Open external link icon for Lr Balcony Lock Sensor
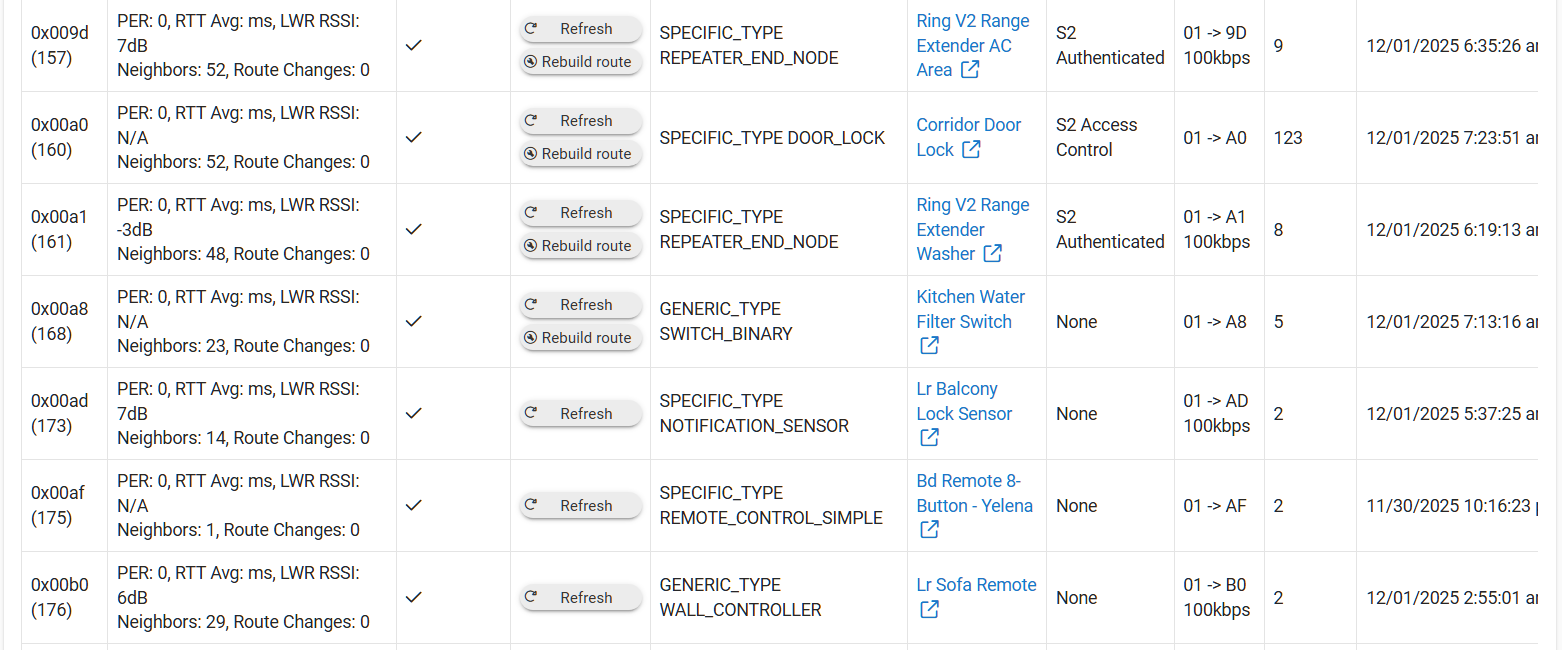 (929, 438)
